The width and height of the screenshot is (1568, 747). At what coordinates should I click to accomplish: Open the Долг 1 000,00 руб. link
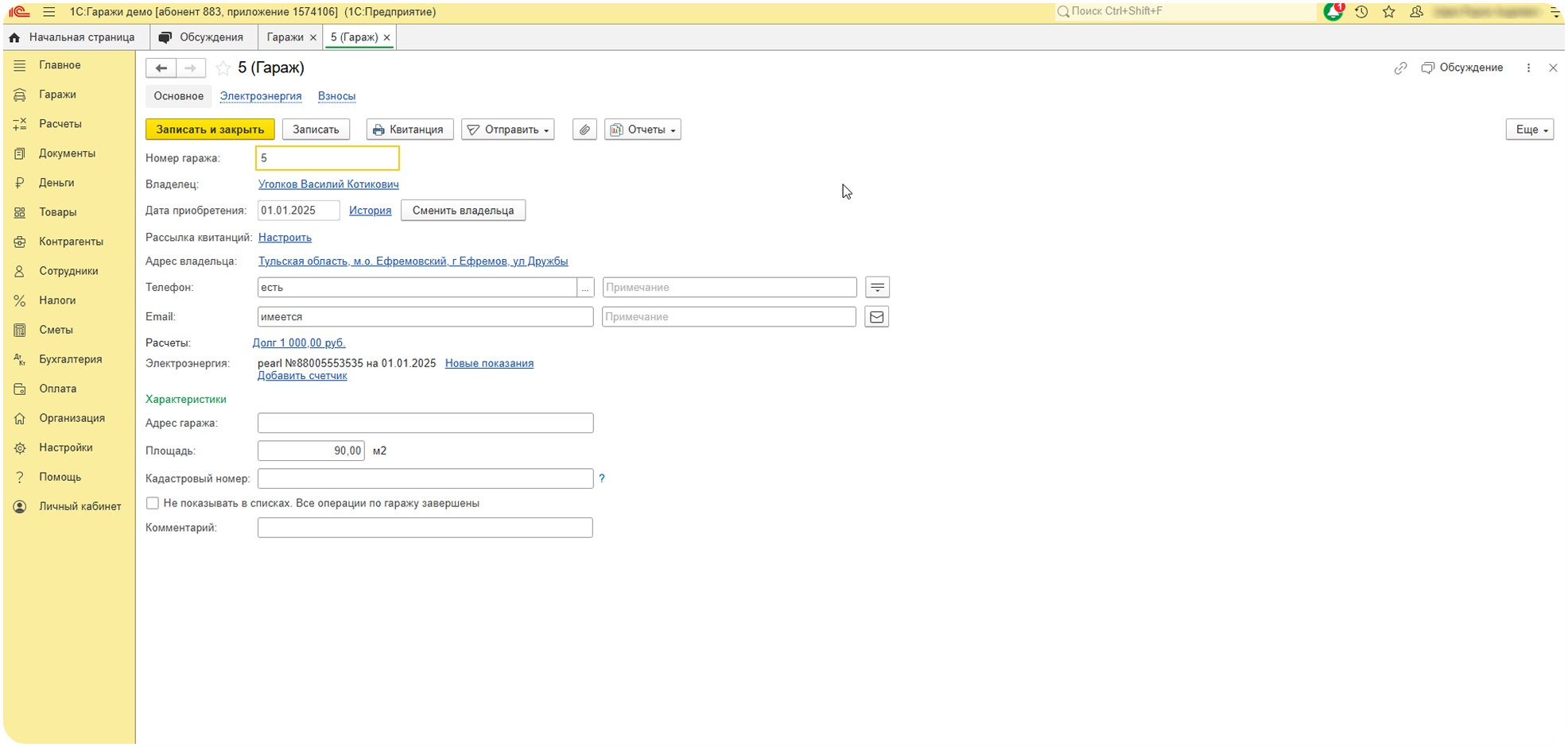(x=299, y=343)
